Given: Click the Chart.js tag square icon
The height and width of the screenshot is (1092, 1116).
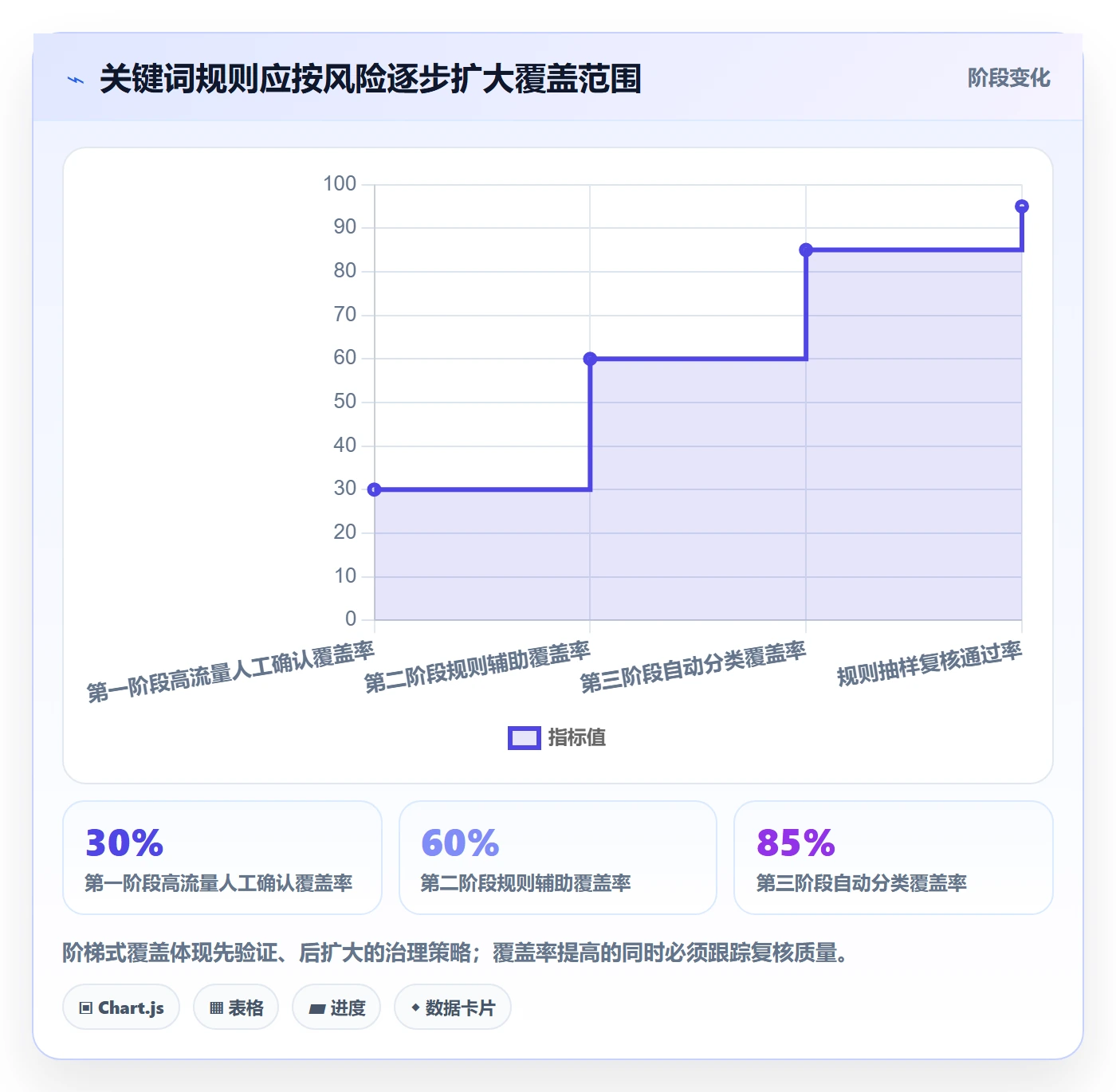Looking at the screenshot, I should [86, 1008].
